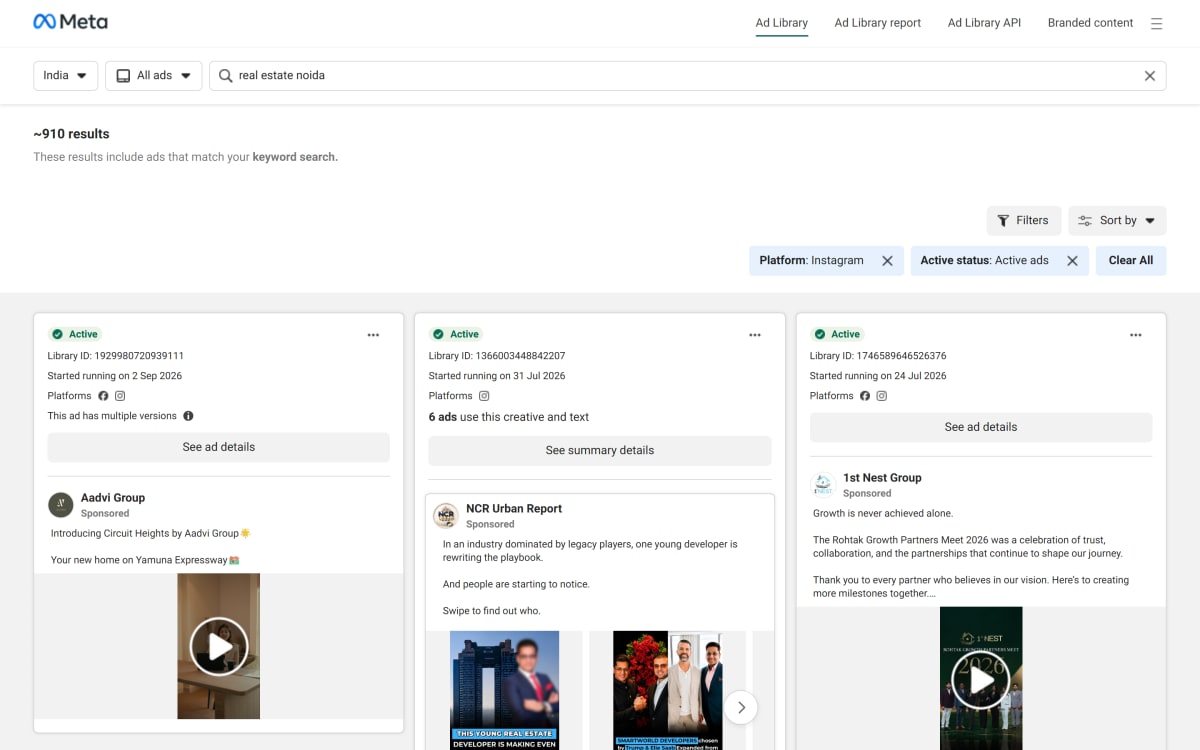Image resolution: width=1200 pixels, height=750 pixels.
Task: Click 'Swipe to find out who.' text
Action: (493, 611)
